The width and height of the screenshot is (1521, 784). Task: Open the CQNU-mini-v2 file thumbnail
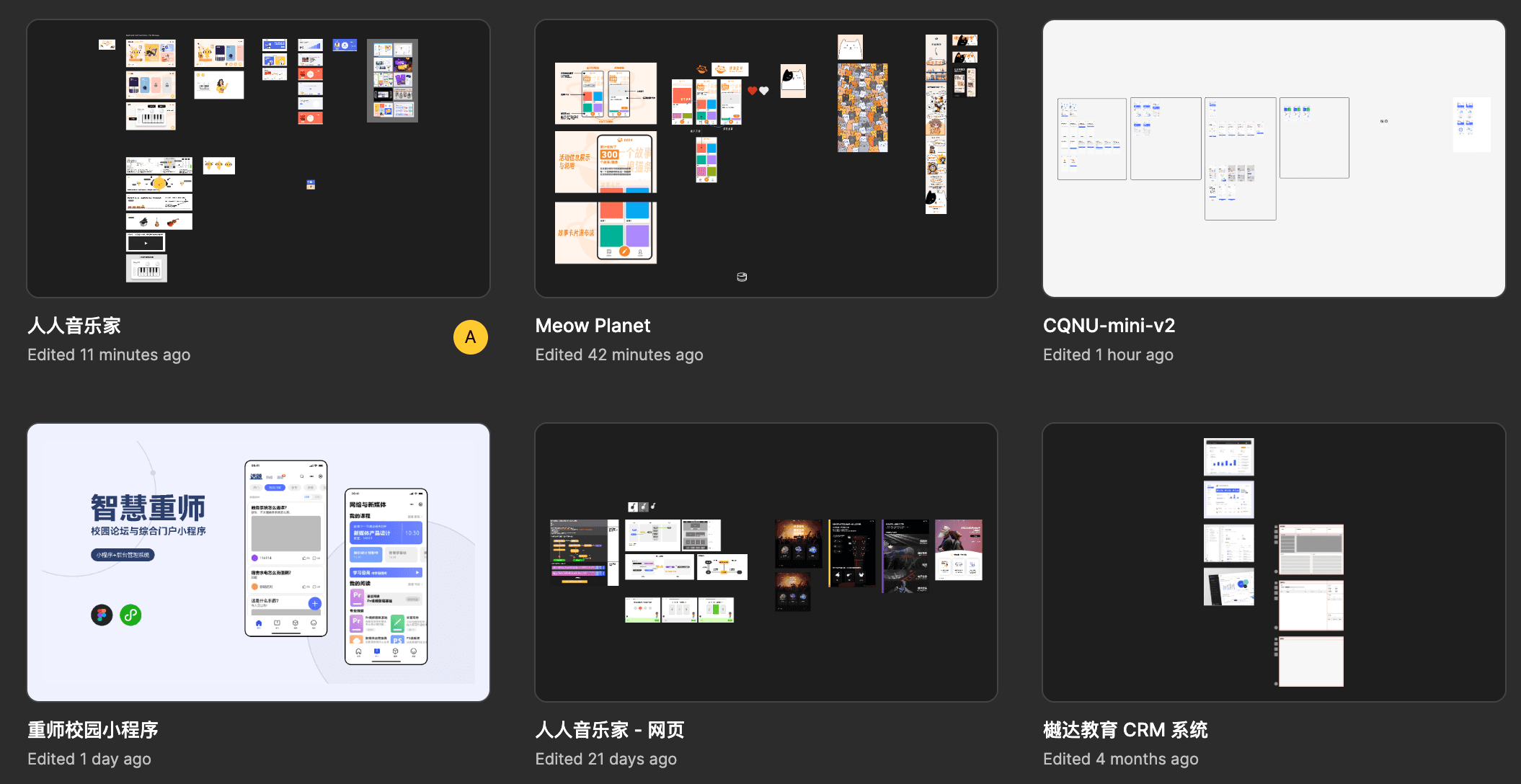click(x=1273, y=159)
